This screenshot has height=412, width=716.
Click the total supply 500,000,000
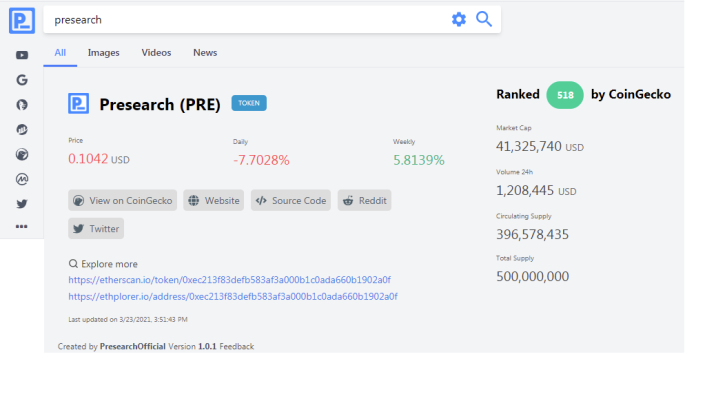532,277
